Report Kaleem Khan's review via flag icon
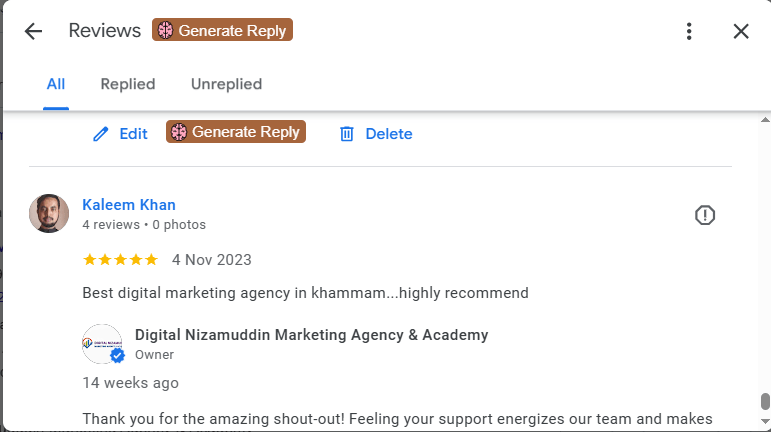 (x=705, y=215)
